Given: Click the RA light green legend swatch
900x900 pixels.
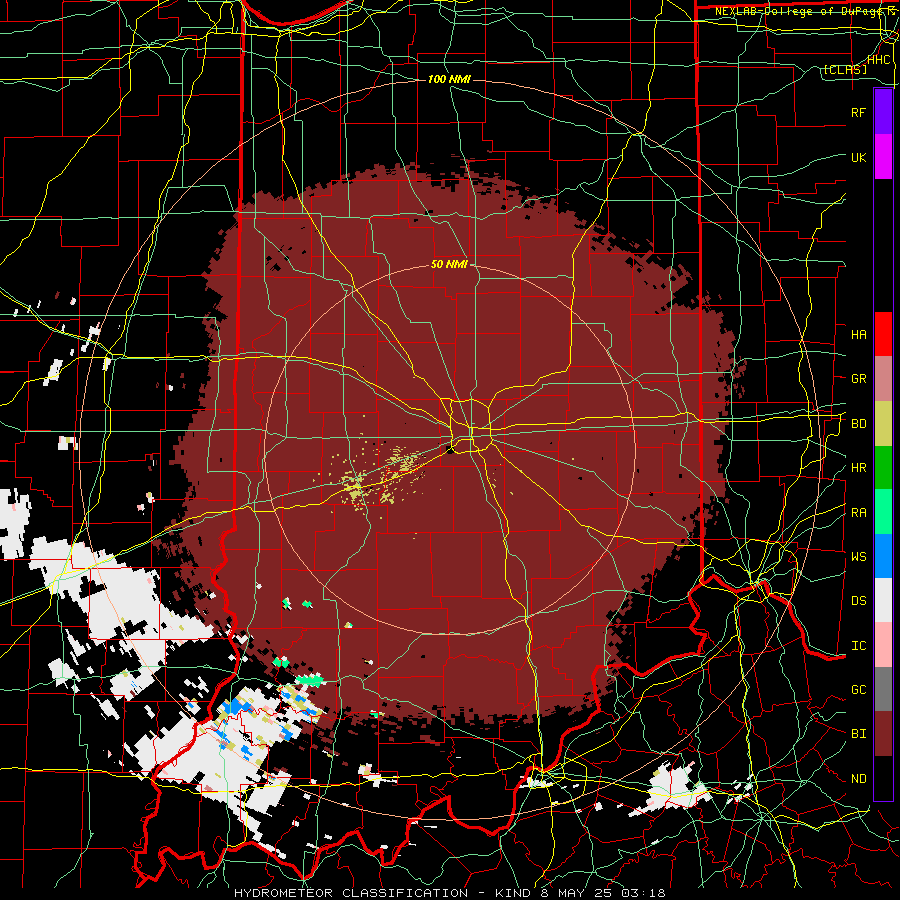Looking at the screenshot, I should (x=883, y=512).
